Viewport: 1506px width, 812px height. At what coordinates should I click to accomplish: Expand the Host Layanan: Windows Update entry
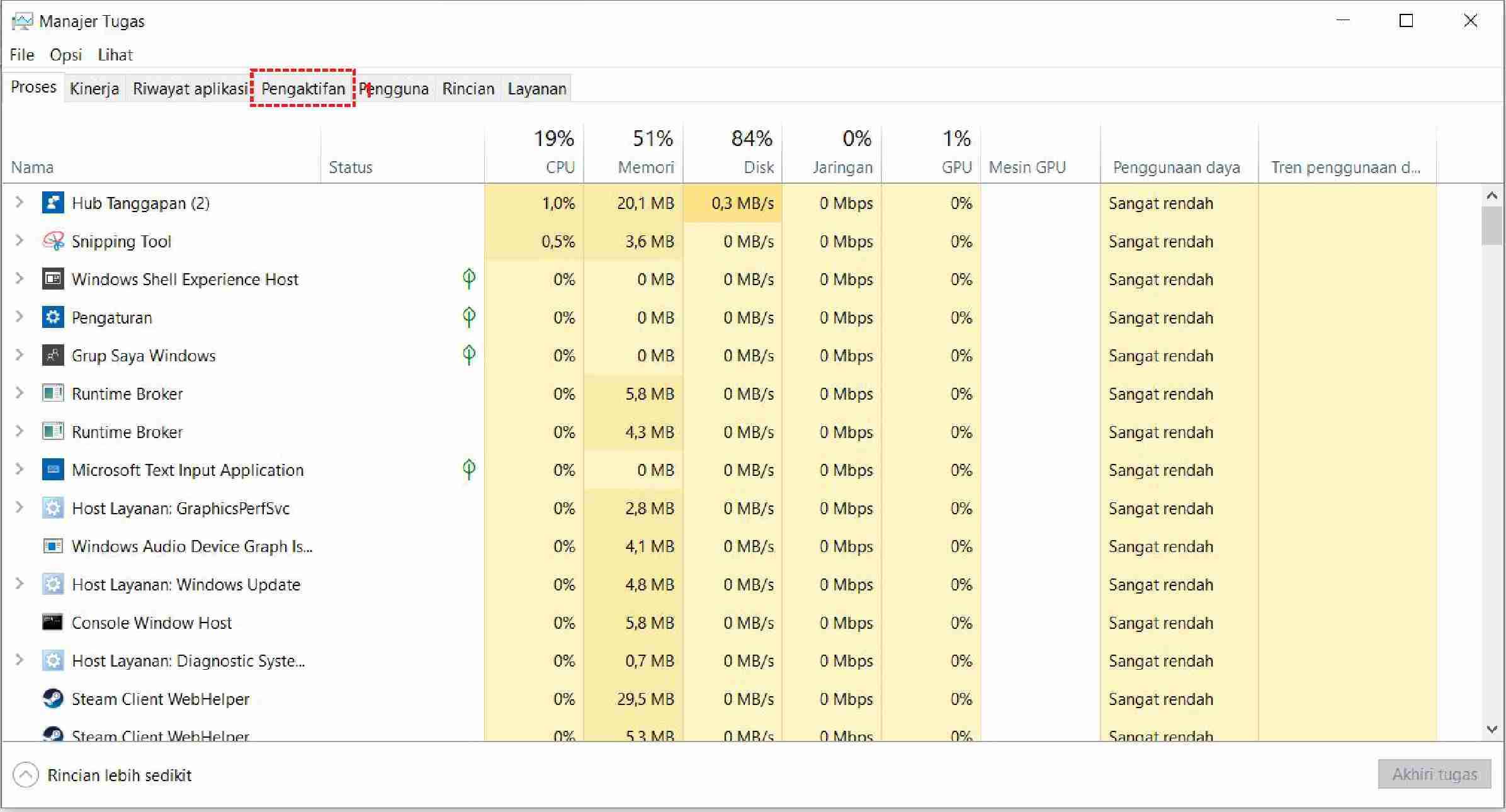(20, 584)
